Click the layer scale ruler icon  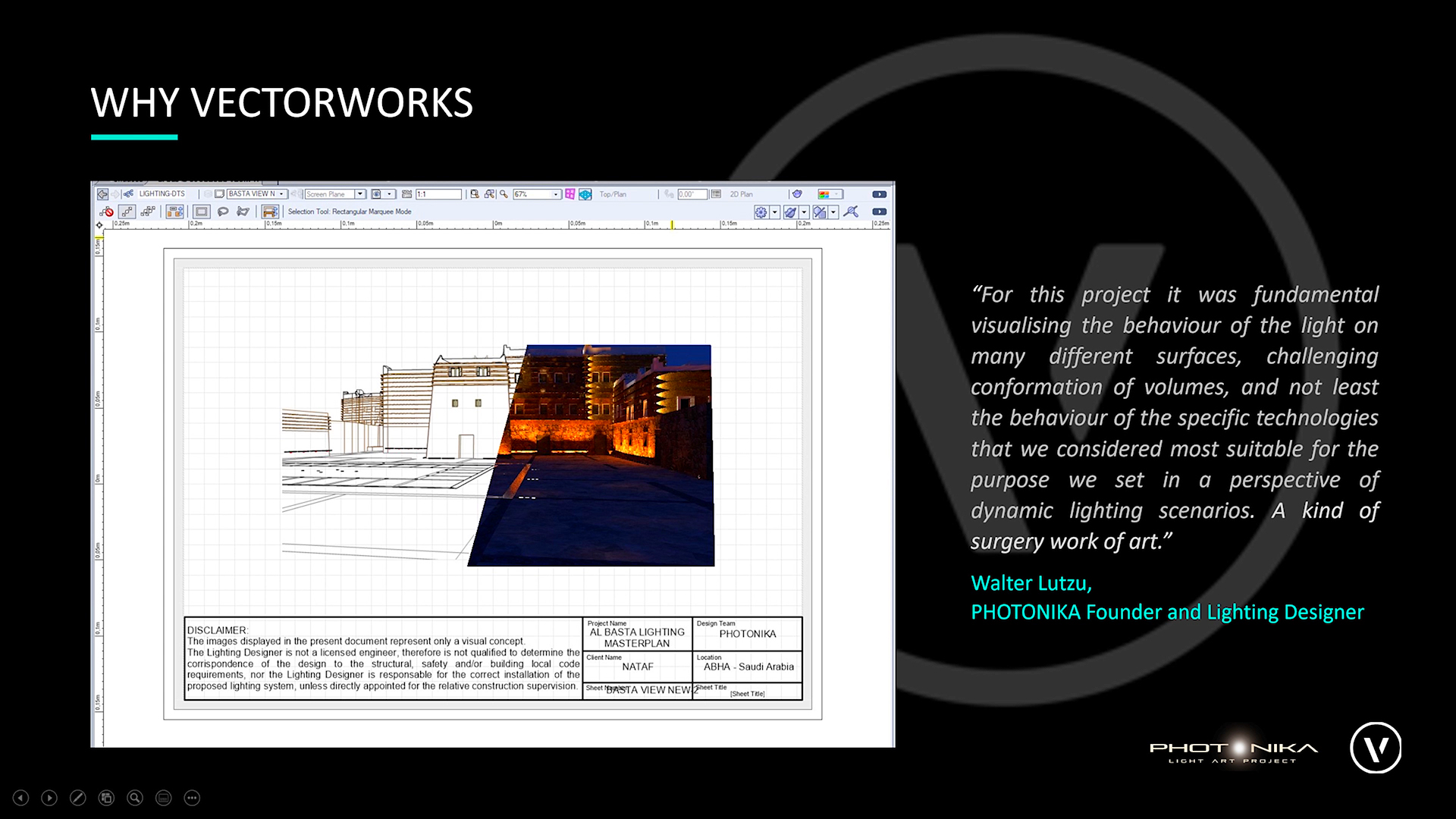(x=406, y=194)
